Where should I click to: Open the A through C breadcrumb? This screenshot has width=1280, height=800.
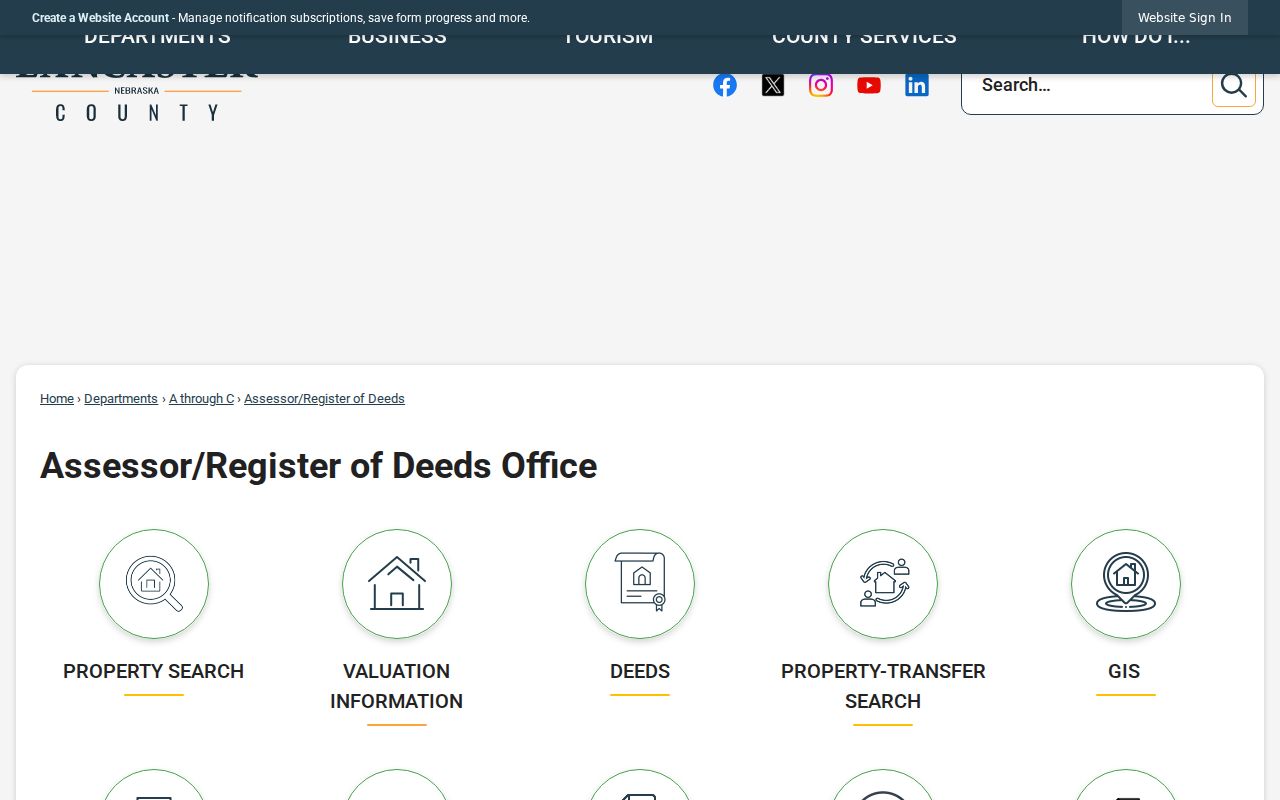pos(201,399)
